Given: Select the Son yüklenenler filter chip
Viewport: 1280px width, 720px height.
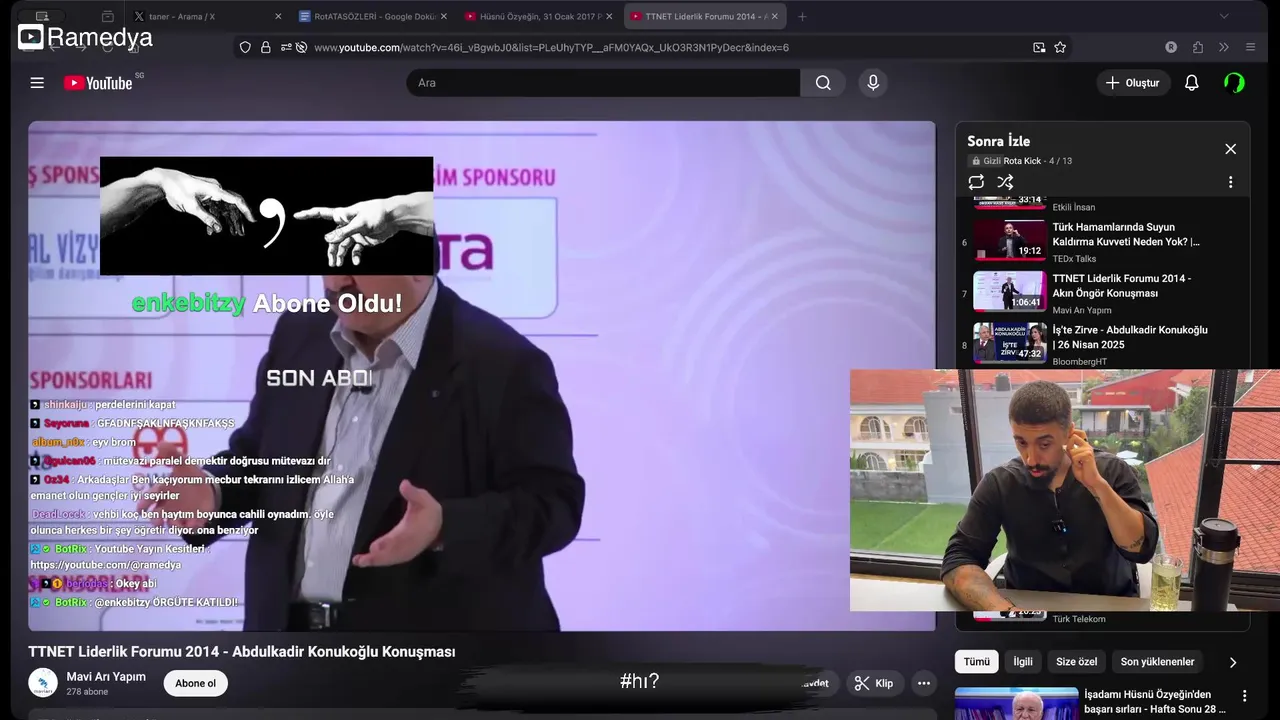Looking at the screenshot, I should [x=1157, y=662].
